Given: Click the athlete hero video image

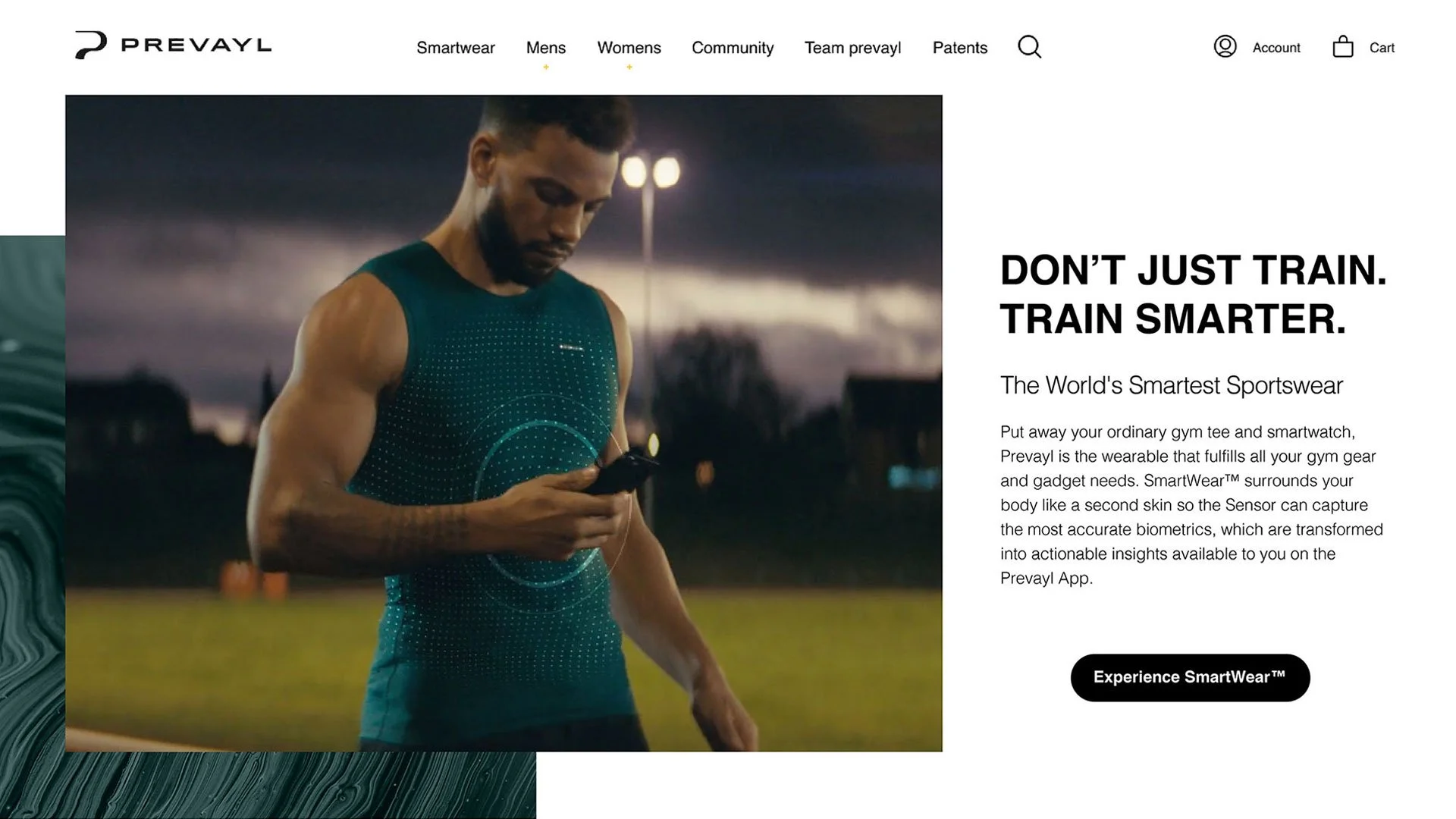Looking at the screenshot, I should tap(504, 423).
